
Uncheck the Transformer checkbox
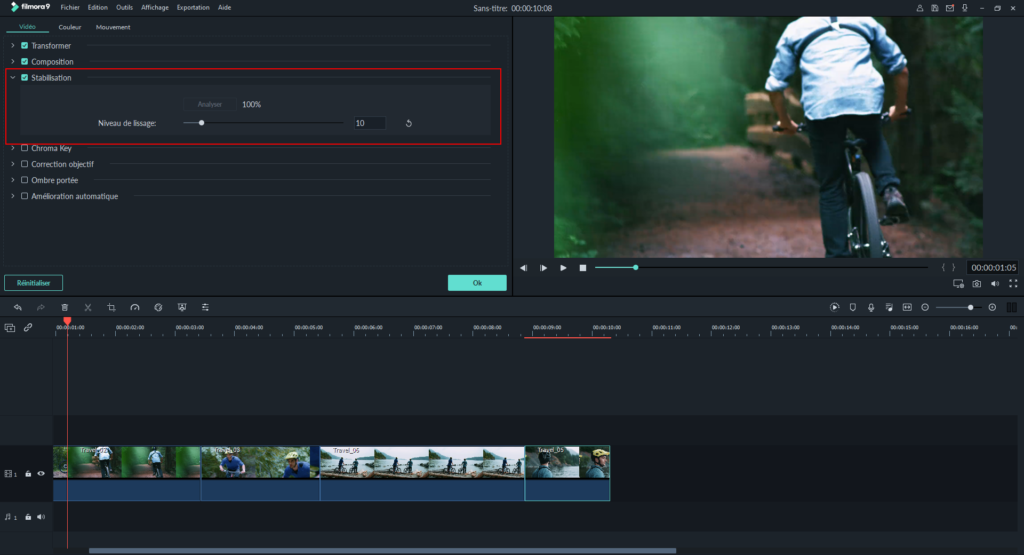24,46
